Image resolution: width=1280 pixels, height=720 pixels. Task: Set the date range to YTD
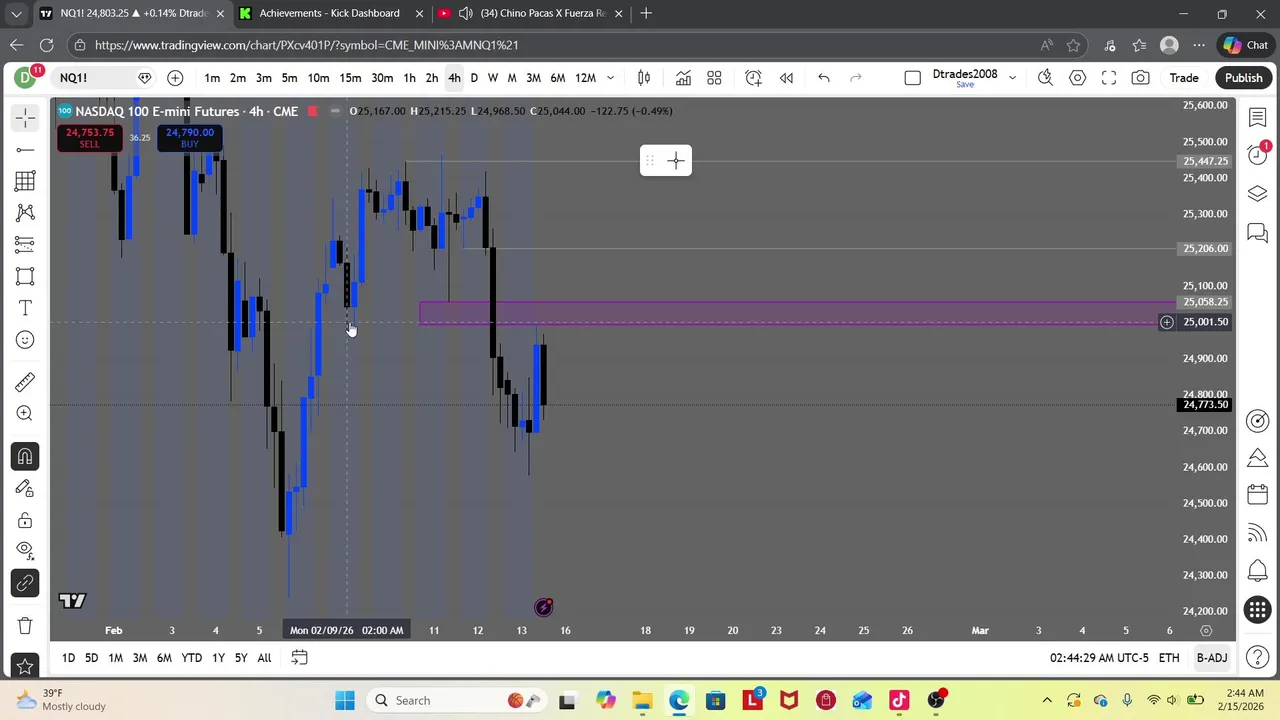[x=191, y=657]
